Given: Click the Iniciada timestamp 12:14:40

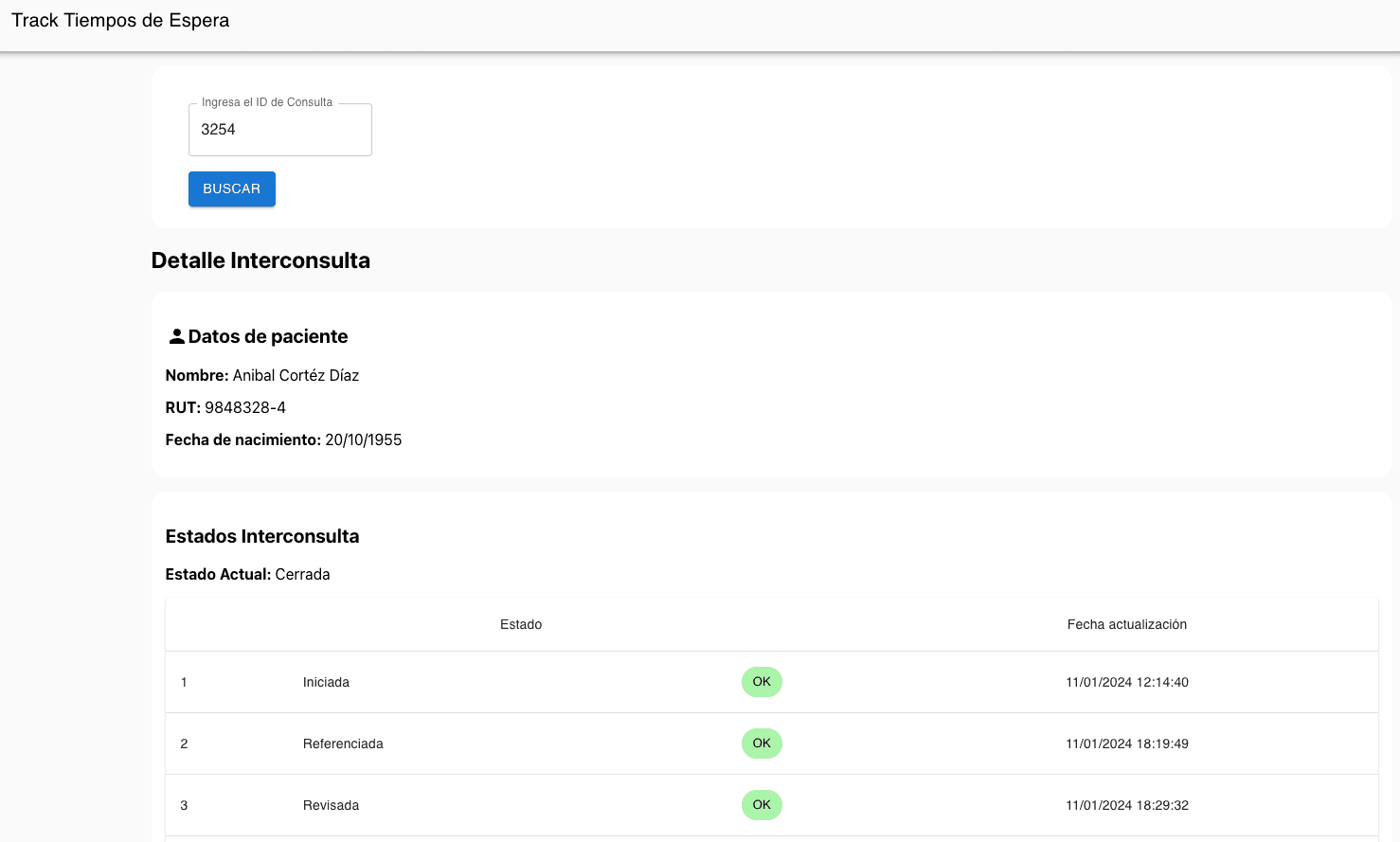Looking at the screenshot, I should [1126, 682].
